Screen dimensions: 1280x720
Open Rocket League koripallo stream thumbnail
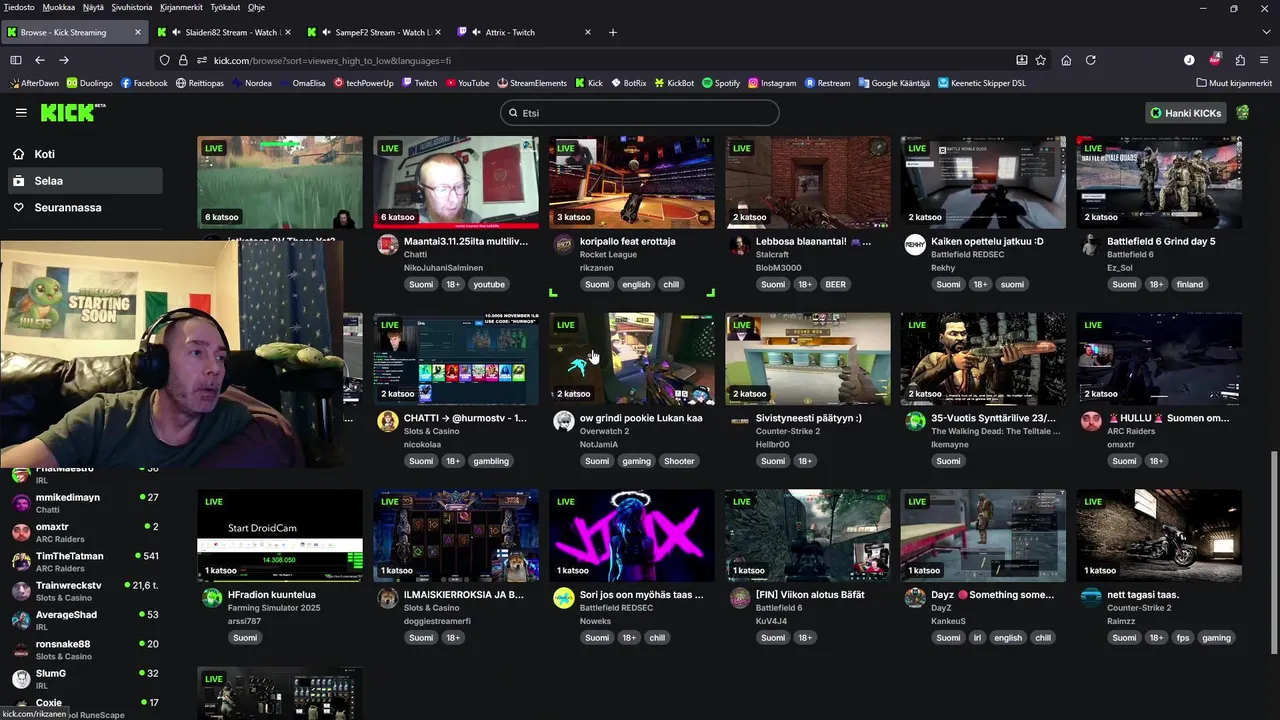click(632, 182)
